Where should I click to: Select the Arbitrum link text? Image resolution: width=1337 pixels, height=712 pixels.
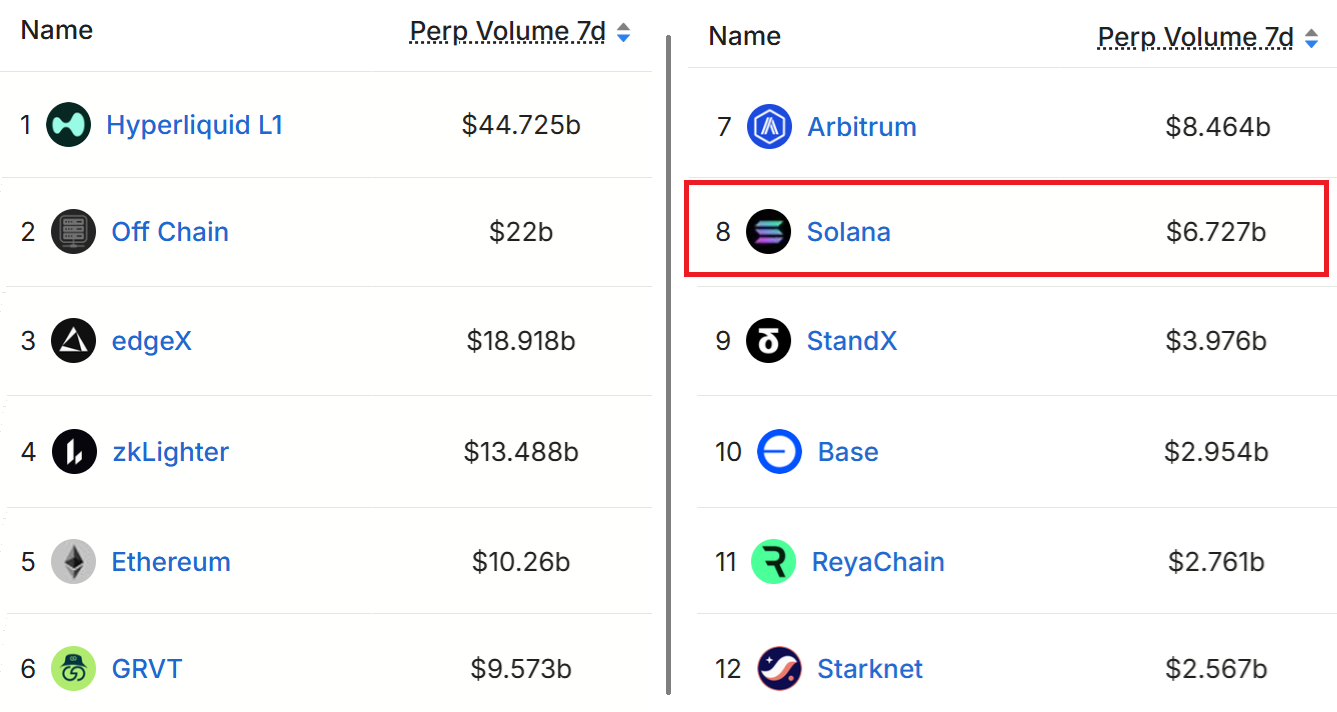861,126
